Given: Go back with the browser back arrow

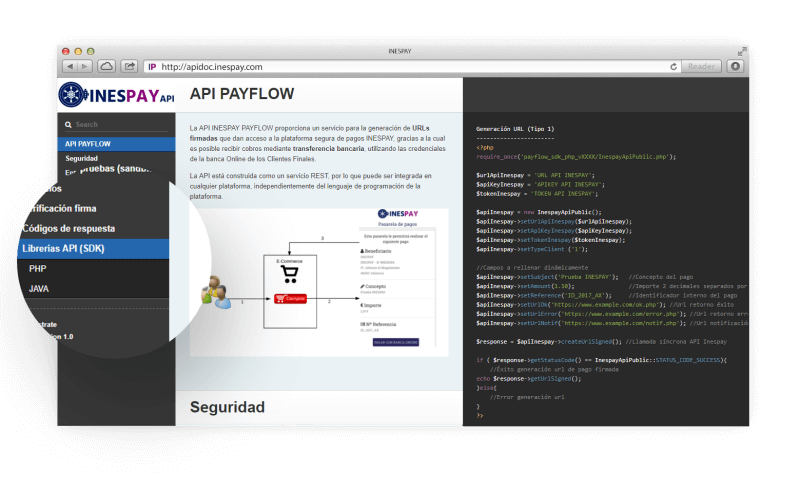Looking at the screenshot, I should tap(69, 66).
